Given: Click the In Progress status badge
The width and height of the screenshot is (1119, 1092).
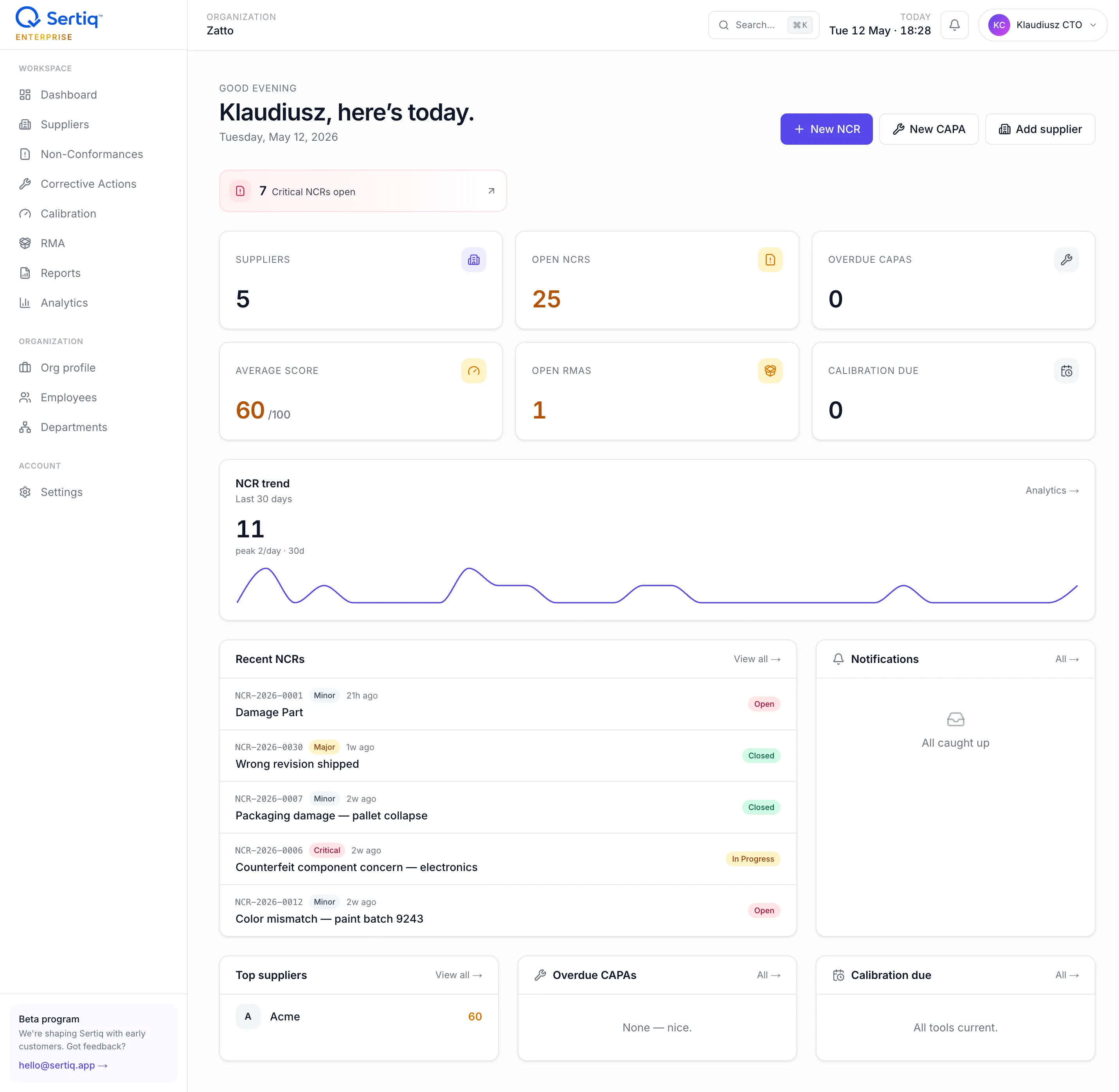Looking at the screenshot, I should click(x=753, y=859).
